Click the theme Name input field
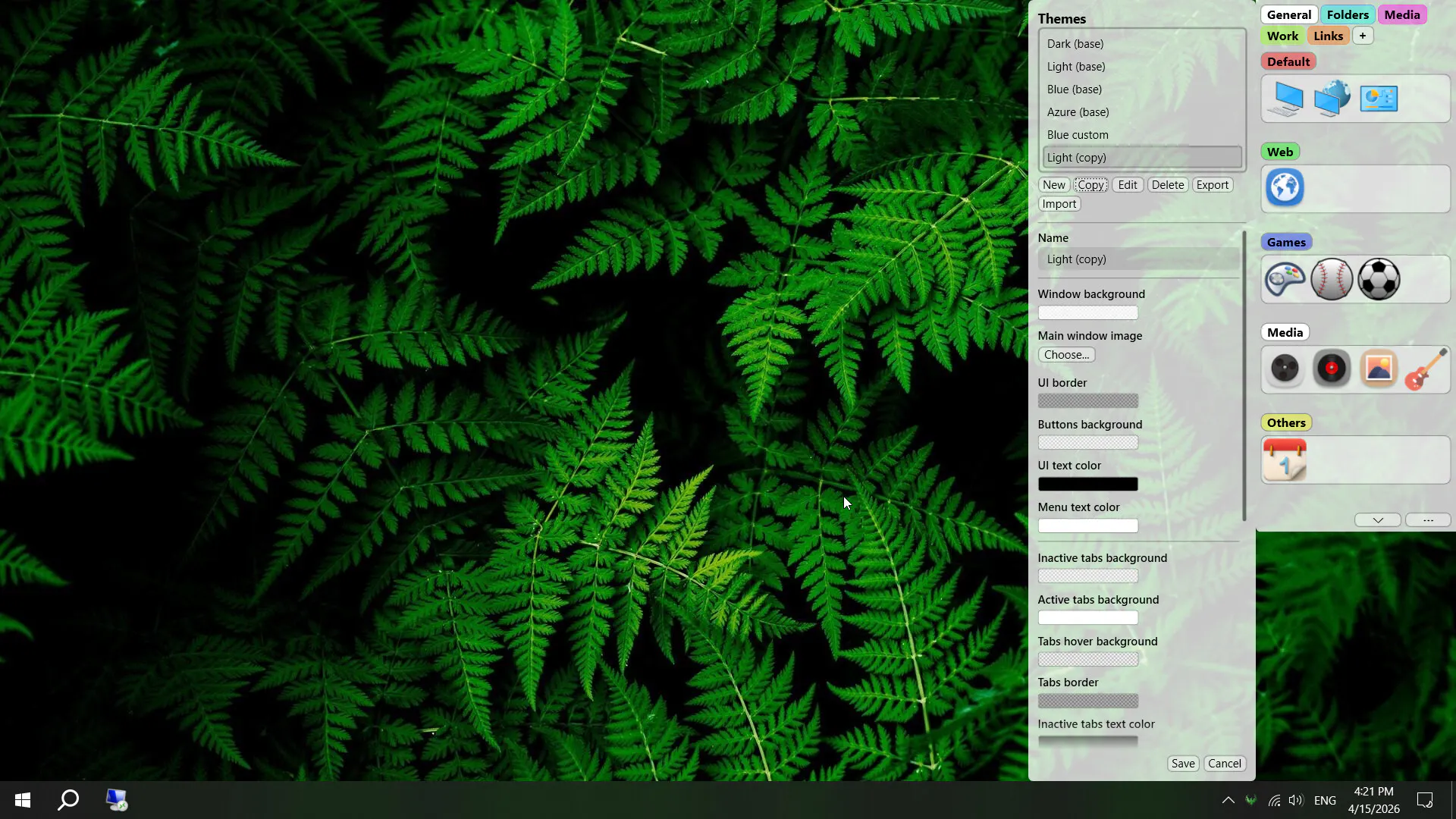This screenshot has width=1456, height=819. (x=1138, y=259)
